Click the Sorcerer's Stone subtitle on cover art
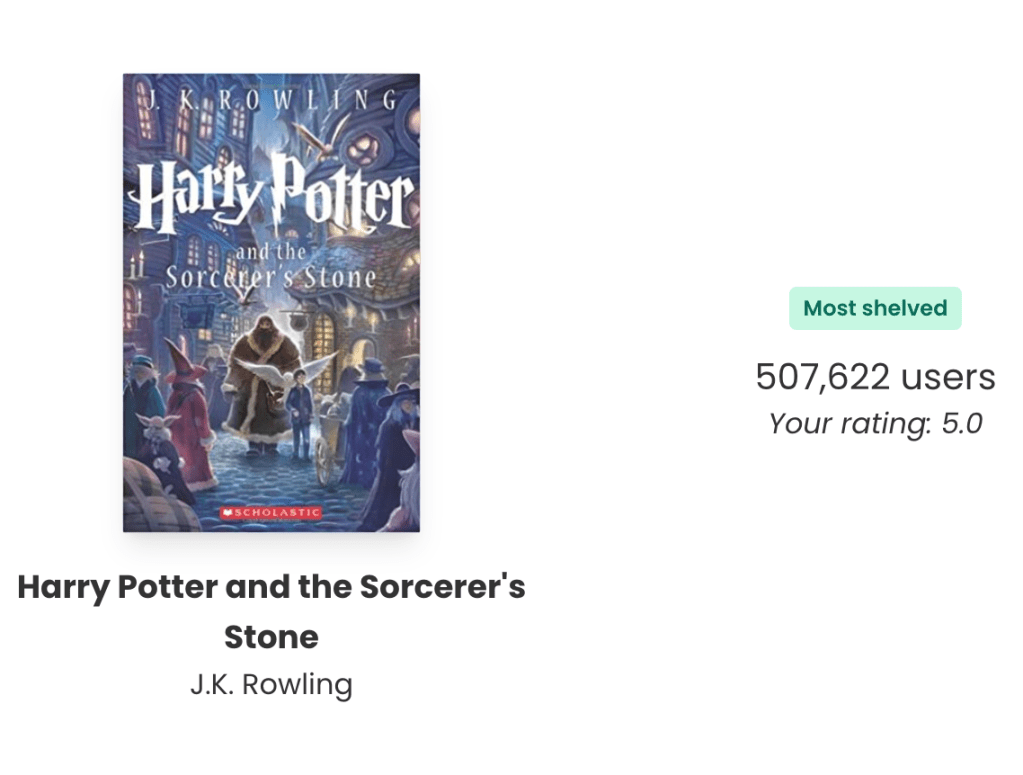Image resolution: width=1023 pixels, height=775 pixels. [271, 275]
